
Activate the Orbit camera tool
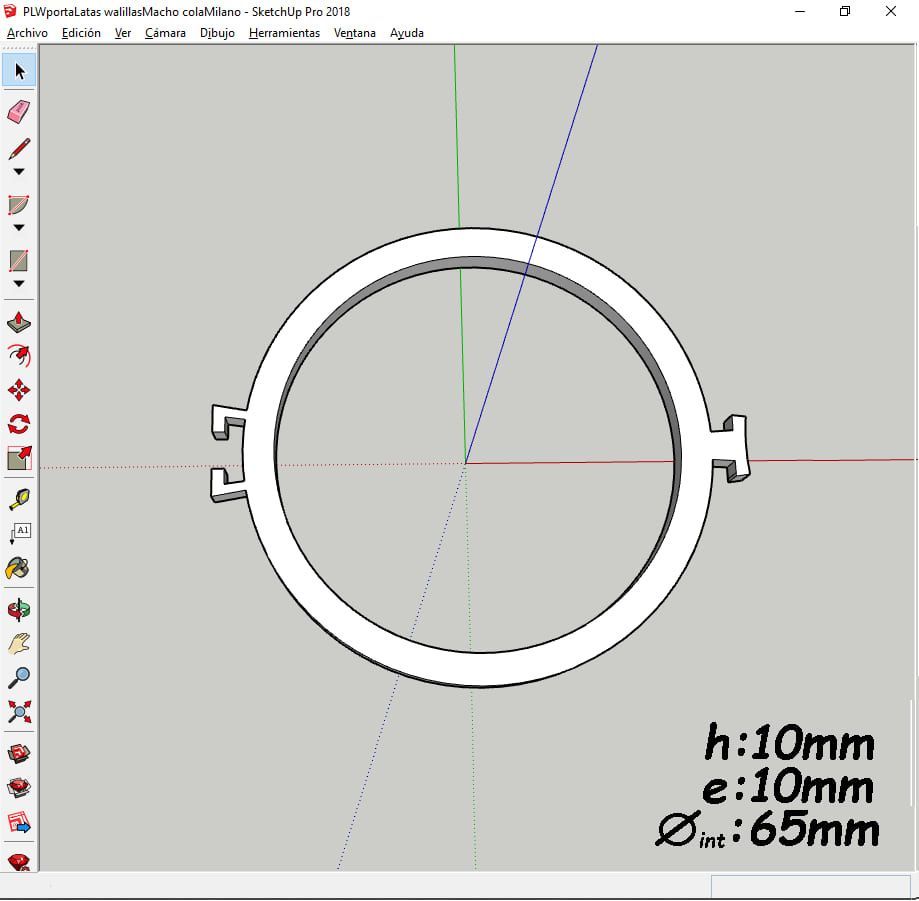(19, 609)
